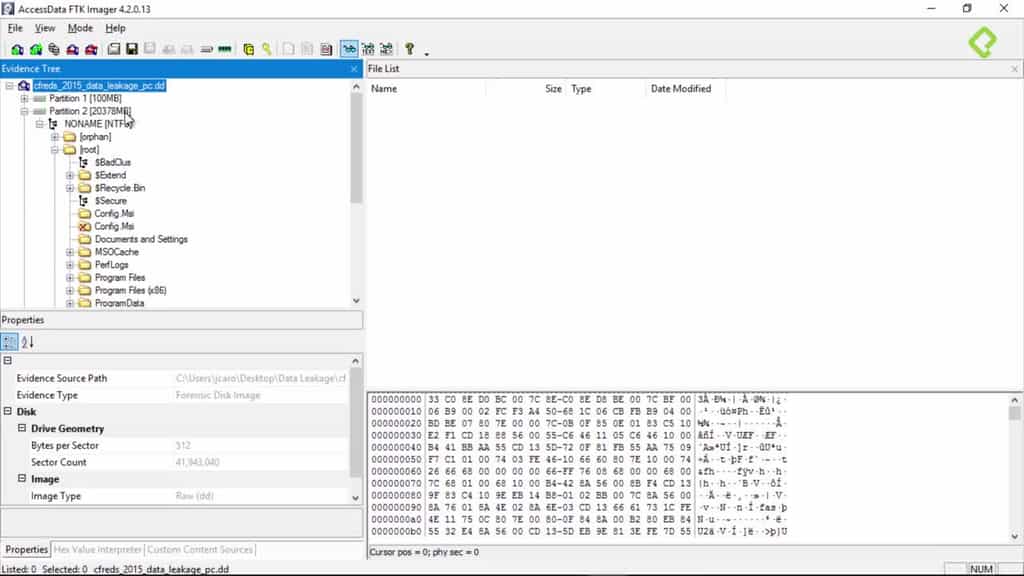
Task: Open the Mode menu
Action: (x=80, y=28)
